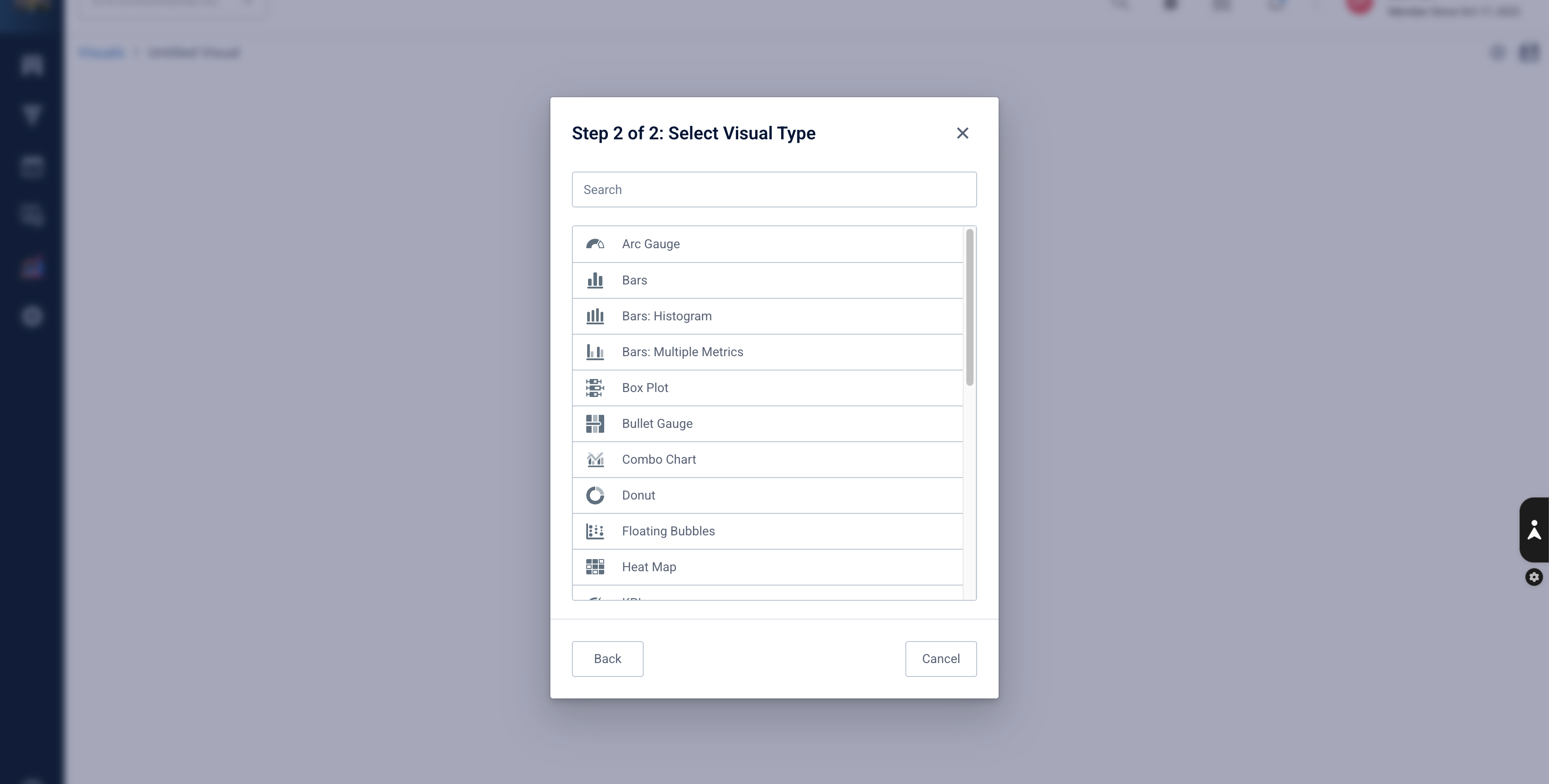Focus the visual type Search field
1549x784 pixels.
coord(774,190)
